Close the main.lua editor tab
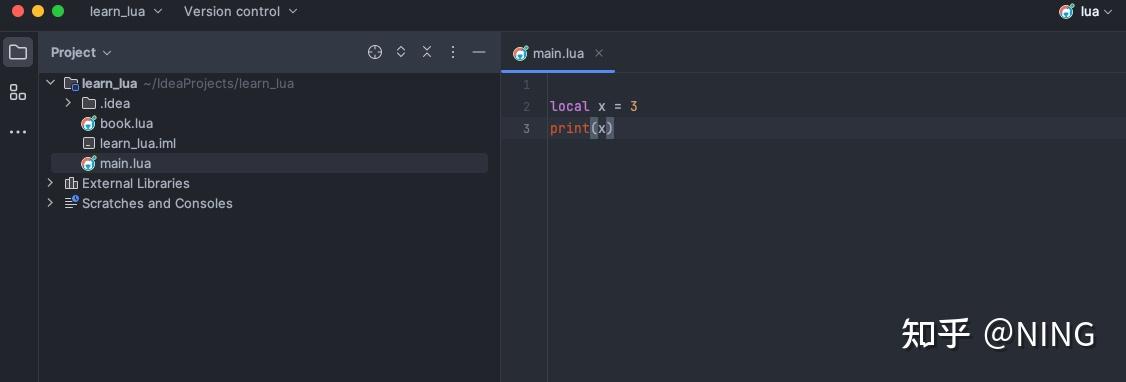The width and height of the screenshot is (1126, 382). click(599, 53)
